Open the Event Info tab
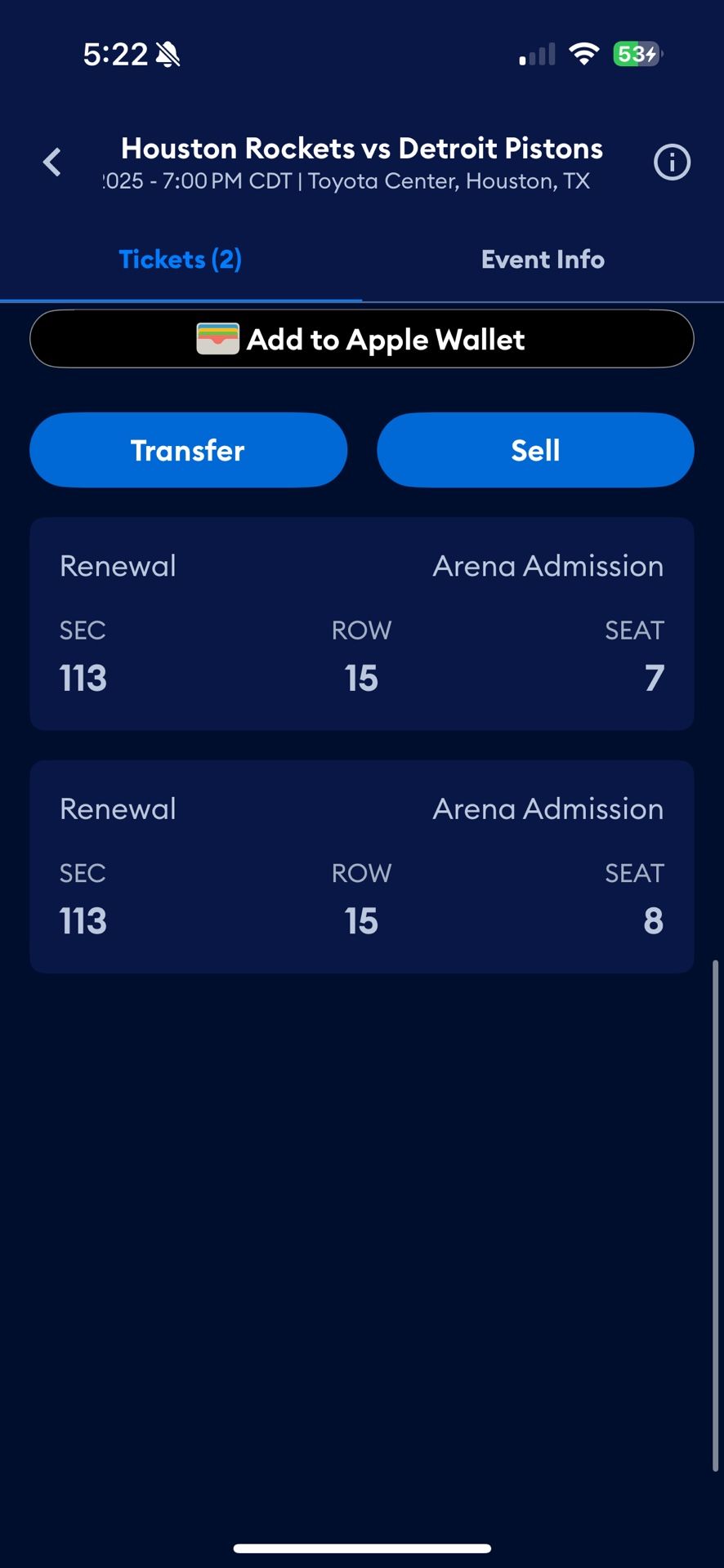 [543, 260]
